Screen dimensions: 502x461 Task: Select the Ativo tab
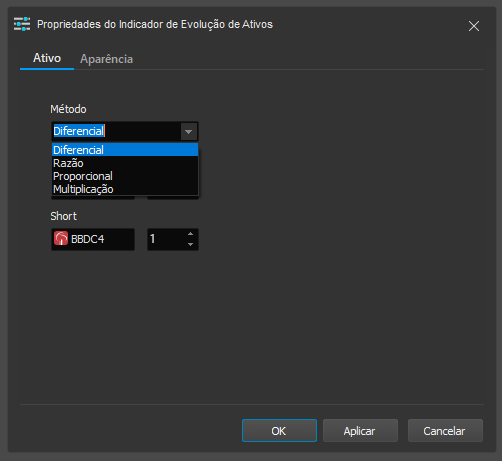[47, 58]
